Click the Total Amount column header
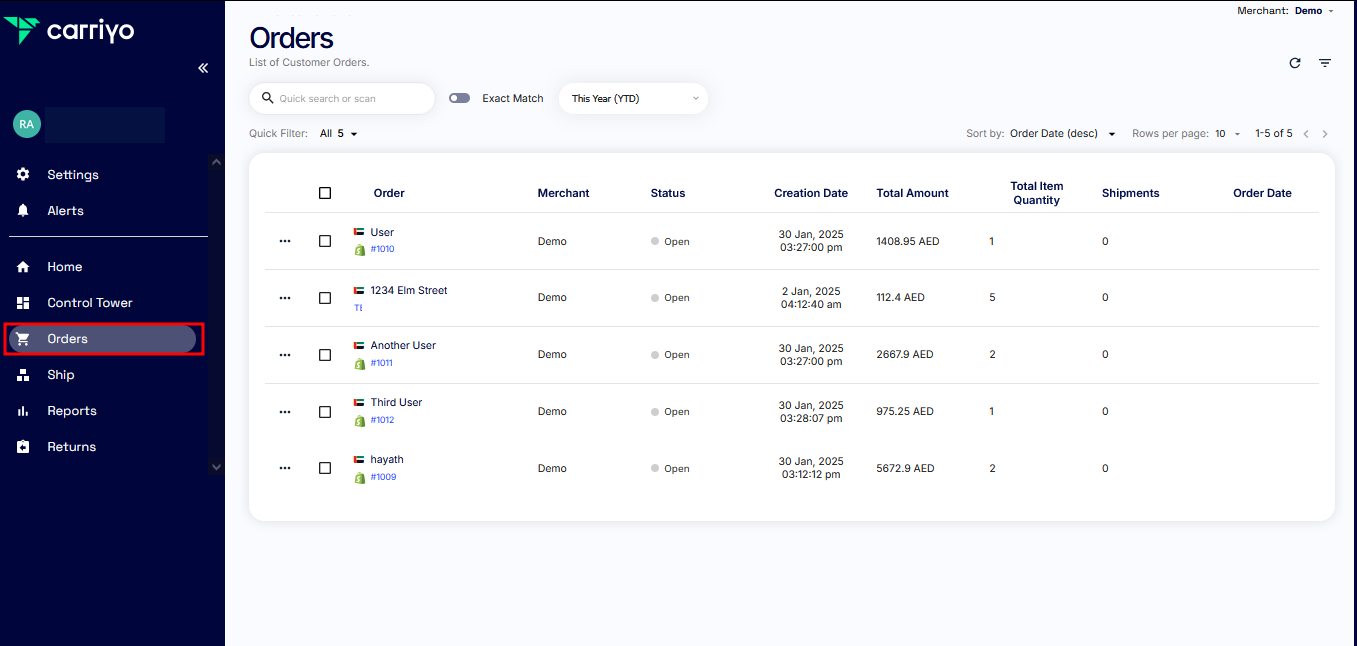1357x646 pixels. pyautogui.click(x=913, y=193)
